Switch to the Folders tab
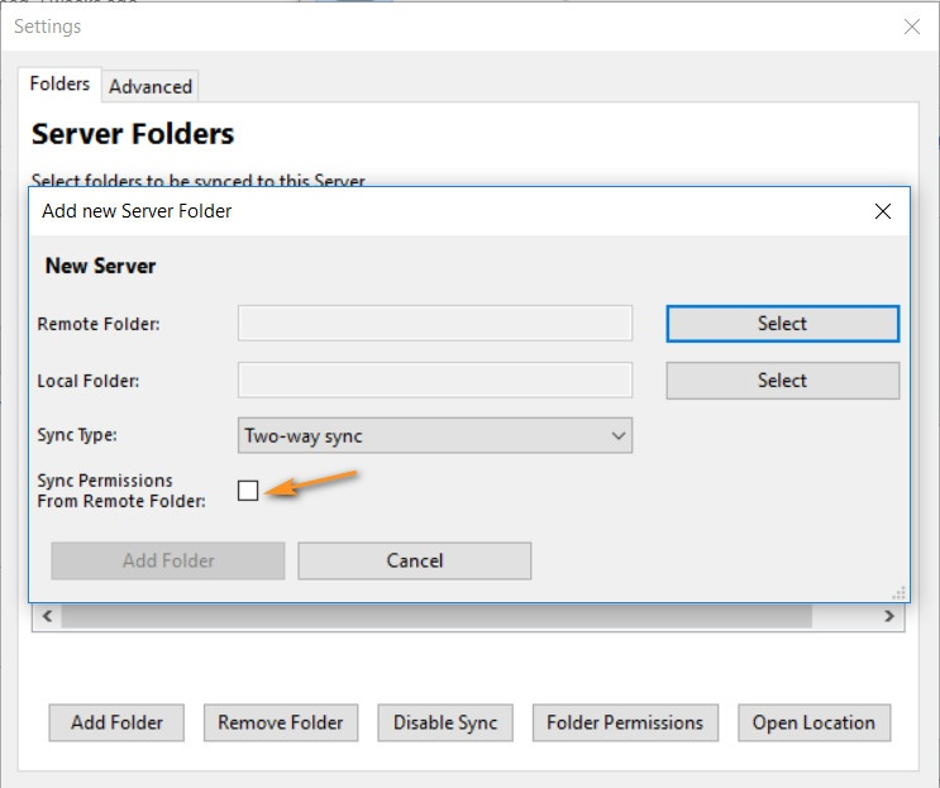The image size is (940, 788). click(x=59, y=84)
